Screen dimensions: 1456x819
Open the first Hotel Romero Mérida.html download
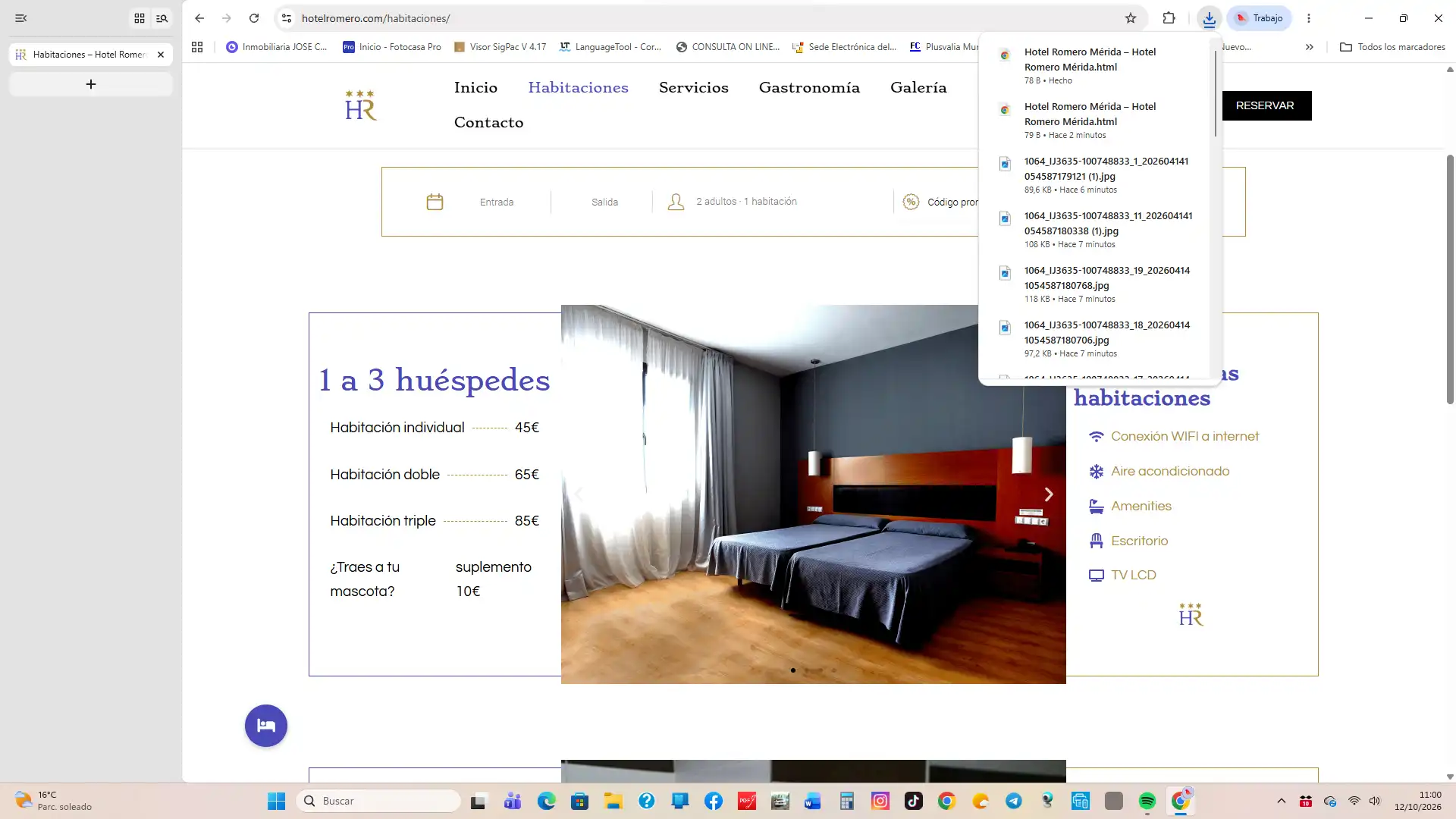[x=1097, y=65]
